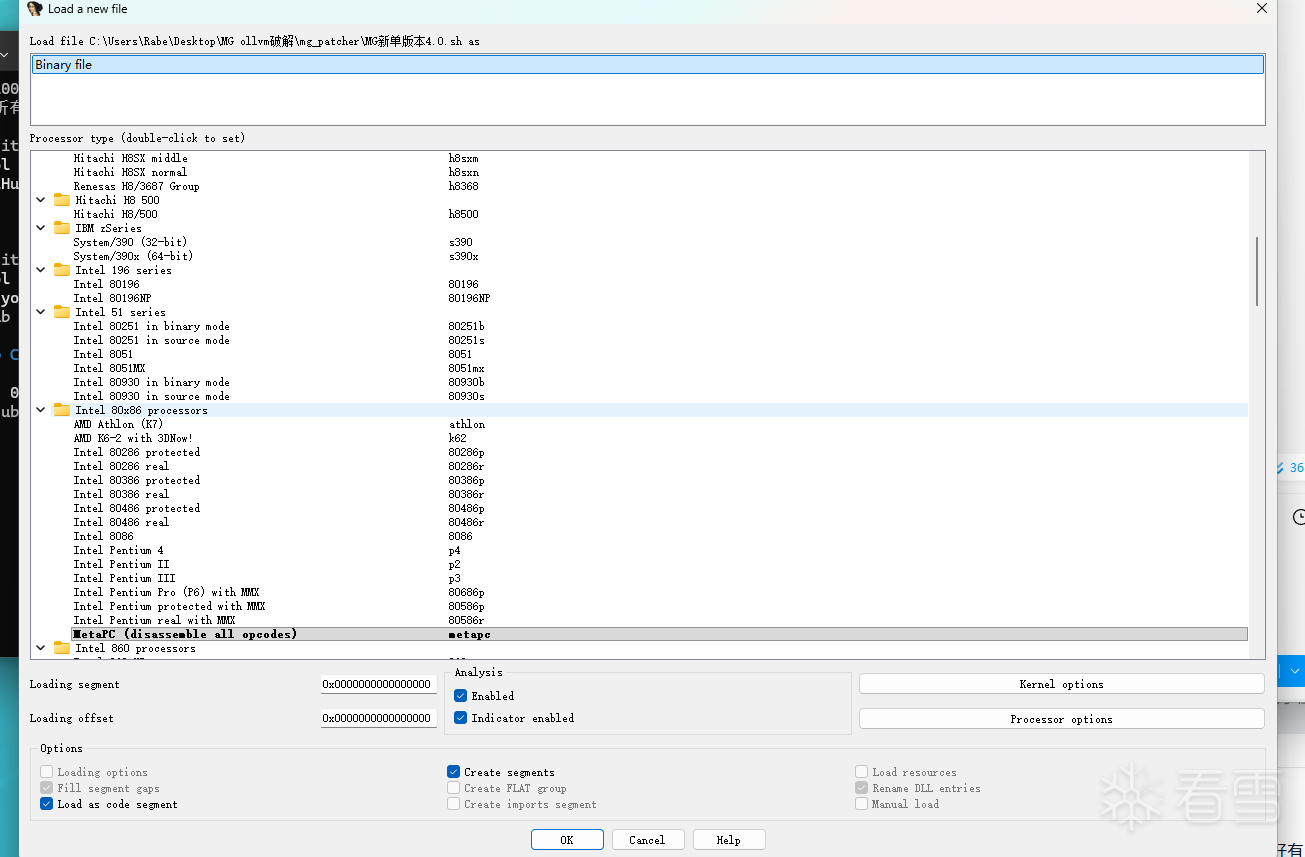1305x857 pixels.
Task: Confirm the dialog with OK
Action: click(x=567, y=840)
